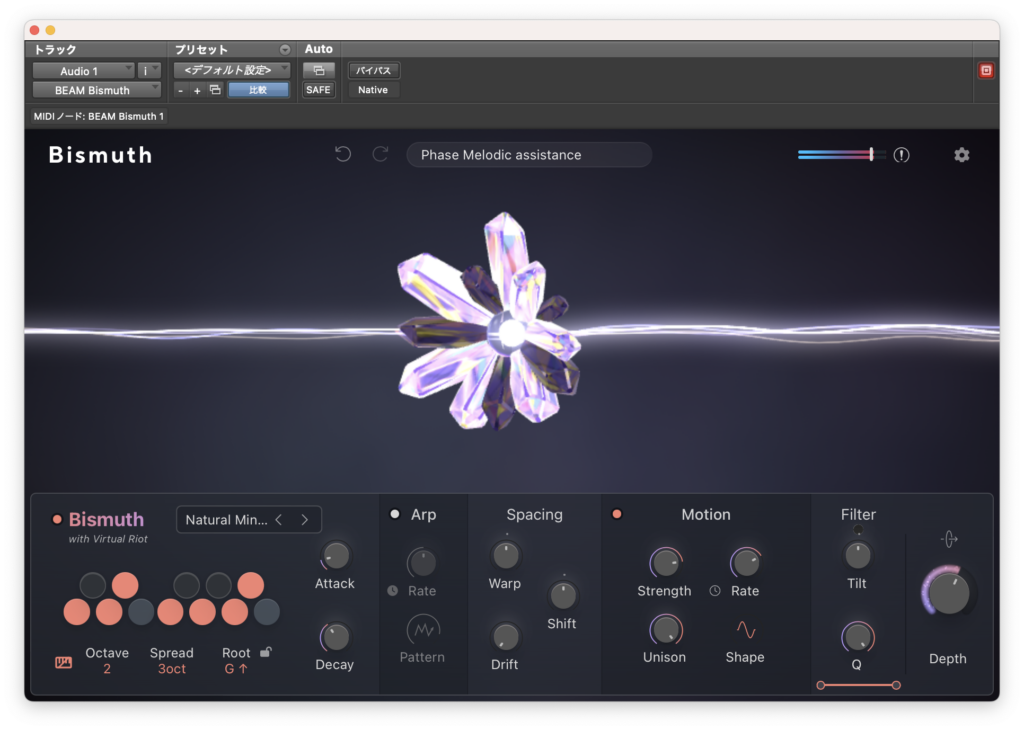This screenshot has width=1024, height=730.
Task: Click the Motion Shape sine wave icon
Action: click(x=746, y=629)
